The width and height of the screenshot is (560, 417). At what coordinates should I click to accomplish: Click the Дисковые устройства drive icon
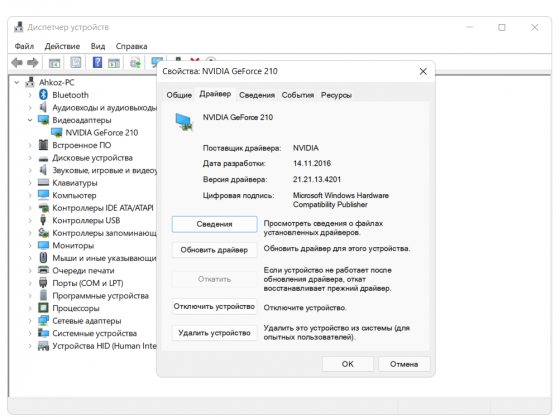pyautogui.click(x=43, y=158)
